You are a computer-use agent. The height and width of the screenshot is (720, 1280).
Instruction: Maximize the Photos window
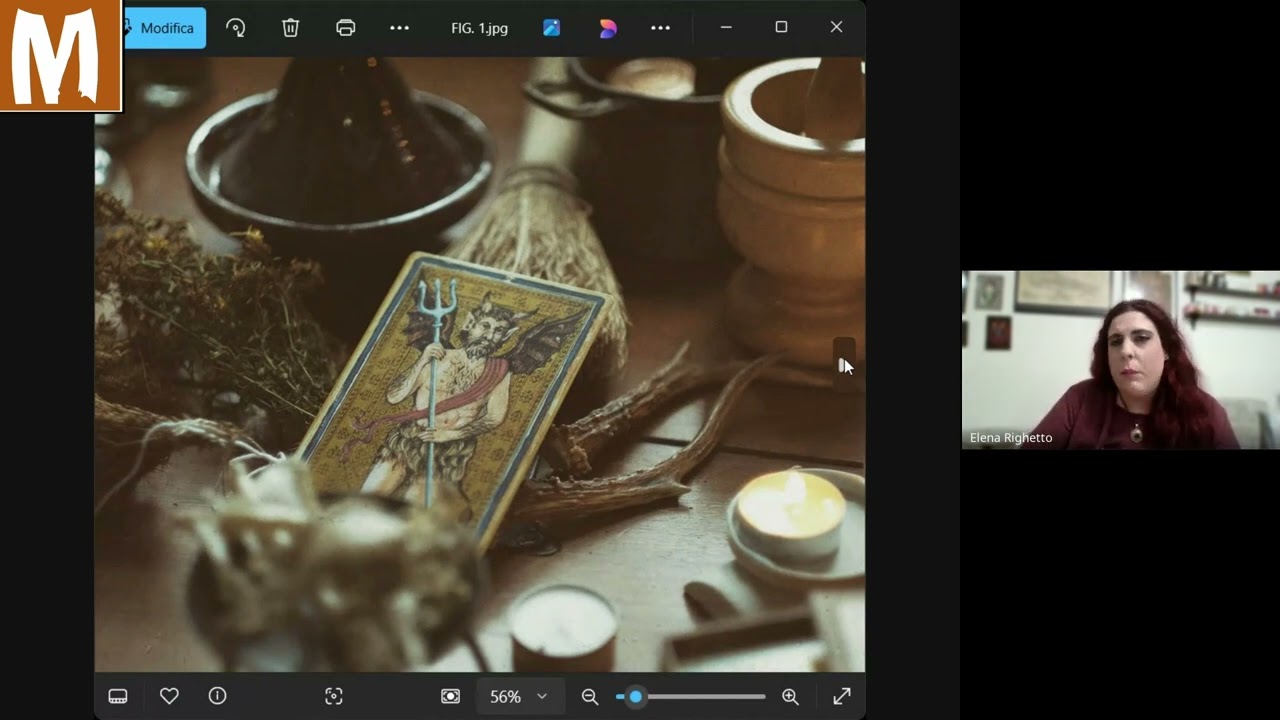[781, 27]
